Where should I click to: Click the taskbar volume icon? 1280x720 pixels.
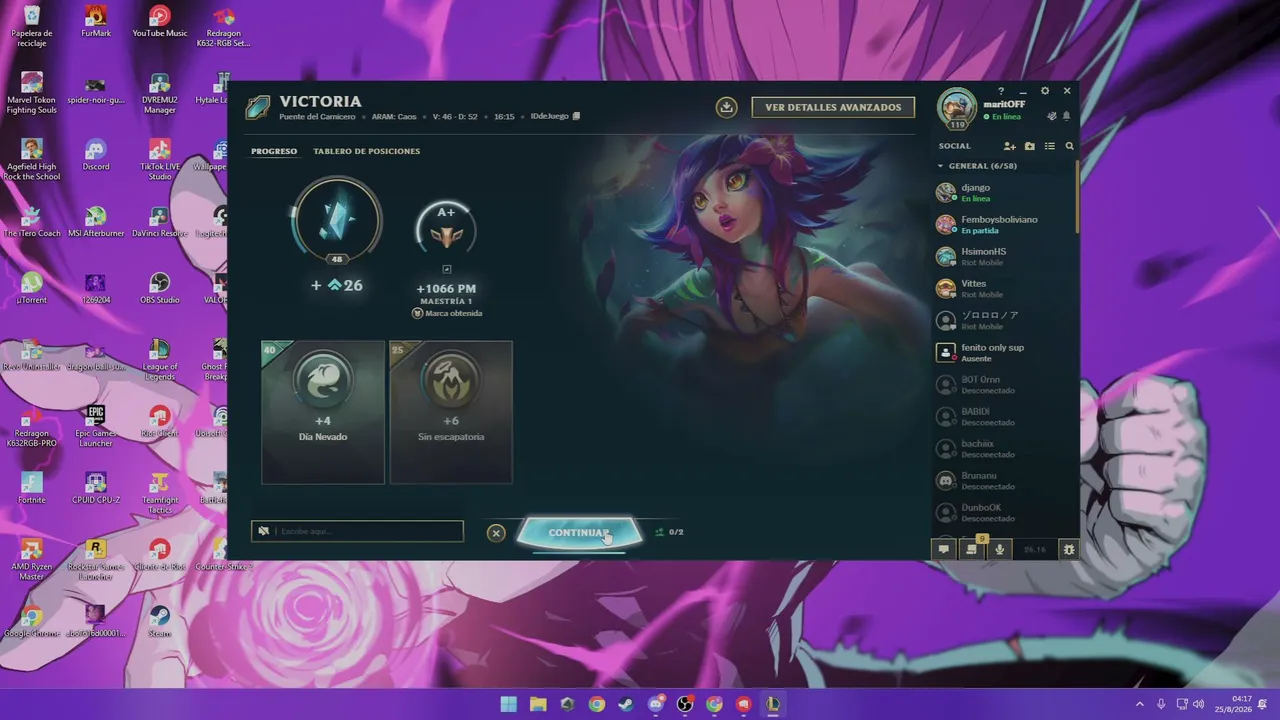[1198, 704]
